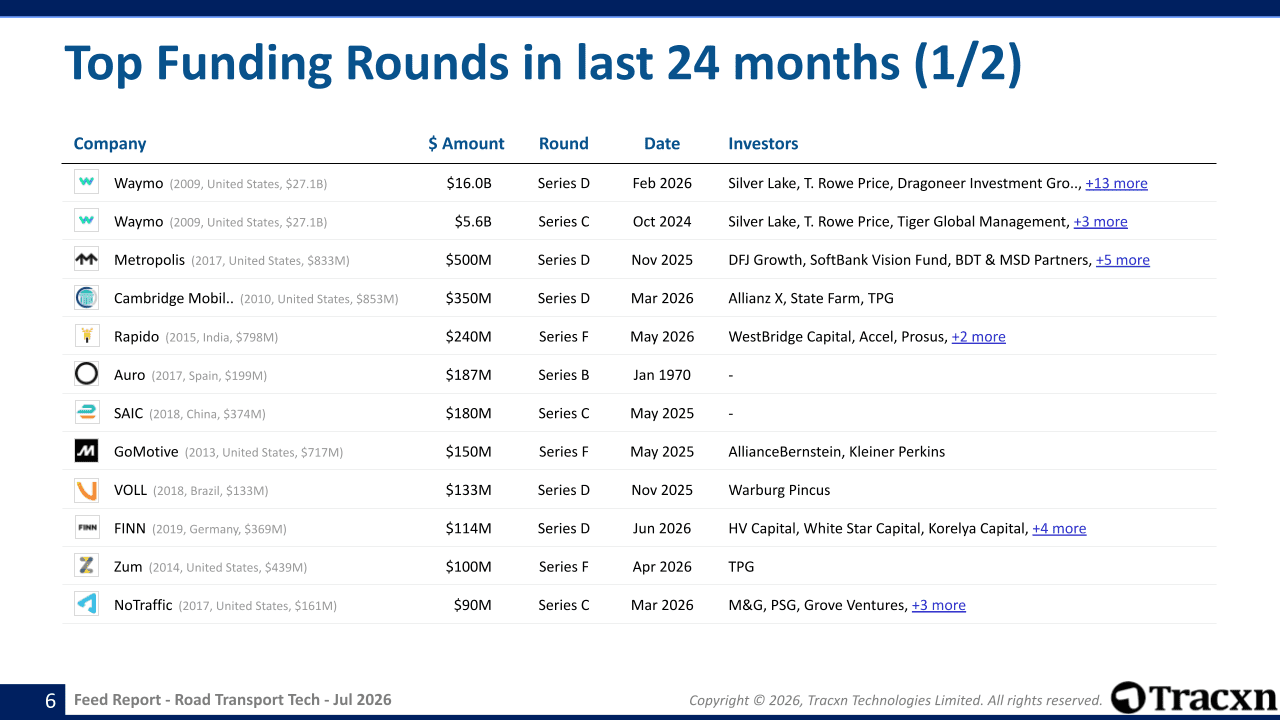Screen dimensions: 1280x720
Task: Click the Investors column header
Action: pos(763,144)
